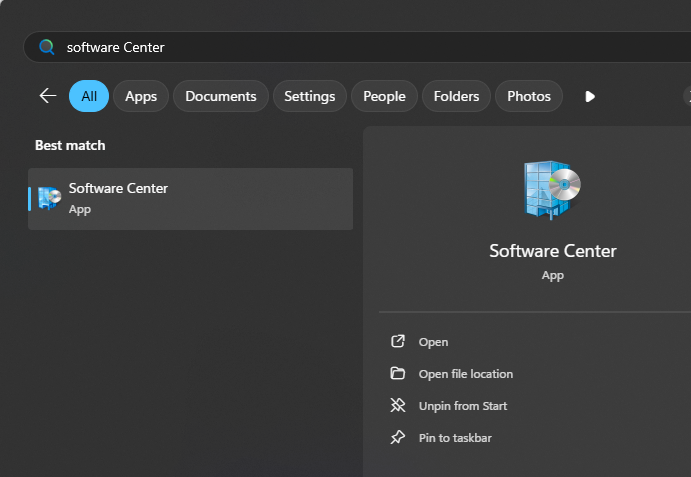Click the search magnifier icon
Viewport: 691px width, 477px height.
[x=47, y=47]
